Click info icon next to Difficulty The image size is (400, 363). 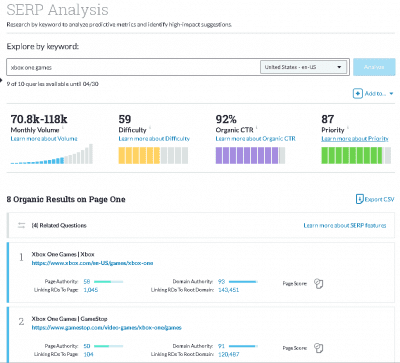click(x=150, y=127)
